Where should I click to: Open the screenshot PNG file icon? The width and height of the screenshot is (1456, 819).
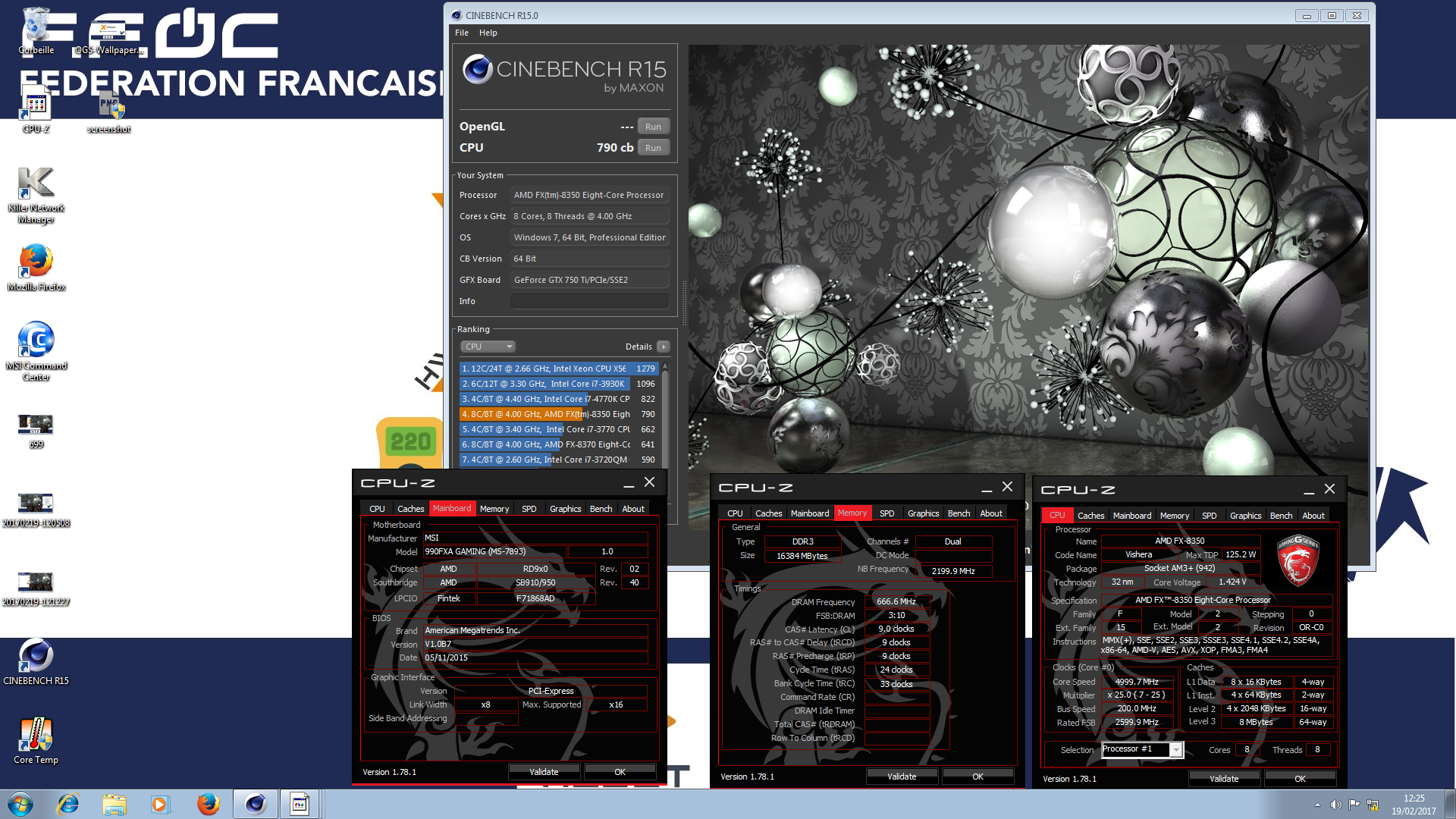point(109,110)
